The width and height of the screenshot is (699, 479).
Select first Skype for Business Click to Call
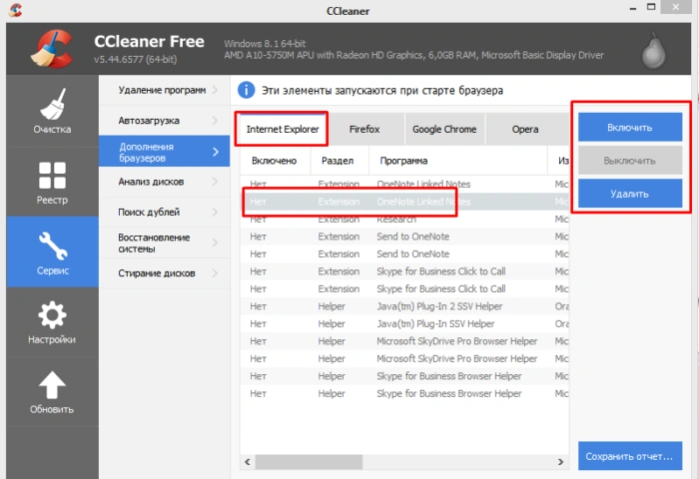[x=405, y=271]
